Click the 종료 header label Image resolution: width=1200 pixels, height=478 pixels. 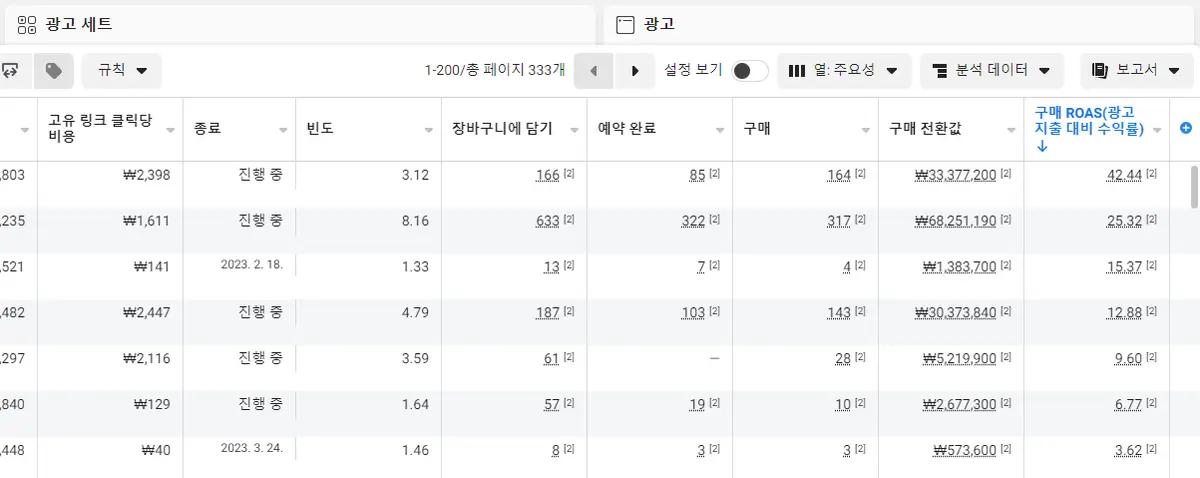pos(208,129)
